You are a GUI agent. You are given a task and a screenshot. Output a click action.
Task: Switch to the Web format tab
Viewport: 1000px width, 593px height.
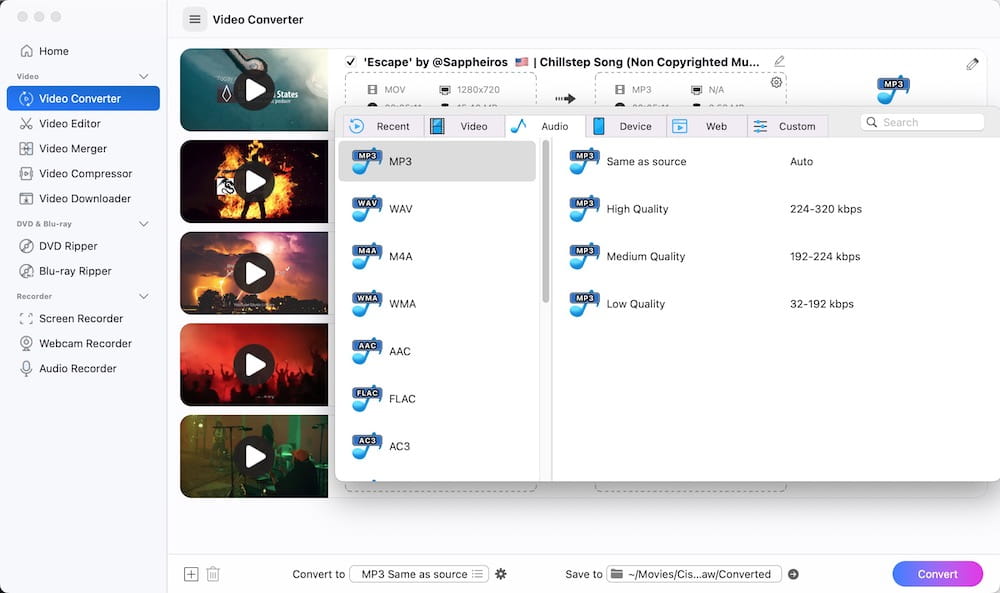click(x=707, y=126)
